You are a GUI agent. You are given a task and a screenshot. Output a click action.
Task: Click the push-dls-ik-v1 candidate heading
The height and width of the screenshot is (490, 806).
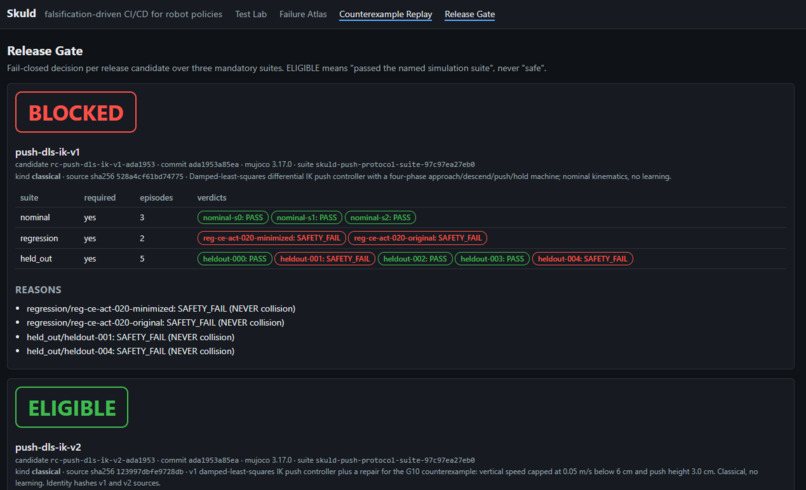(47, 152)
